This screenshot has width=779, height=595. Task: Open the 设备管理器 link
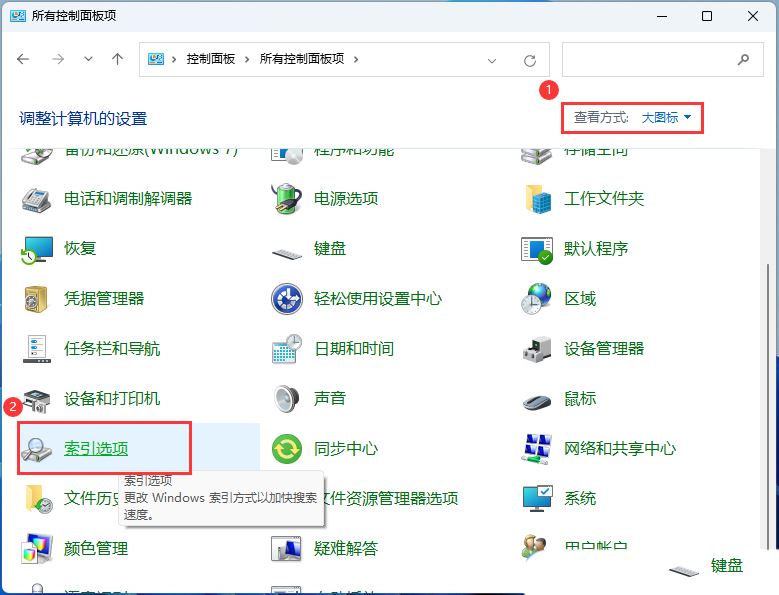[604, 349]
